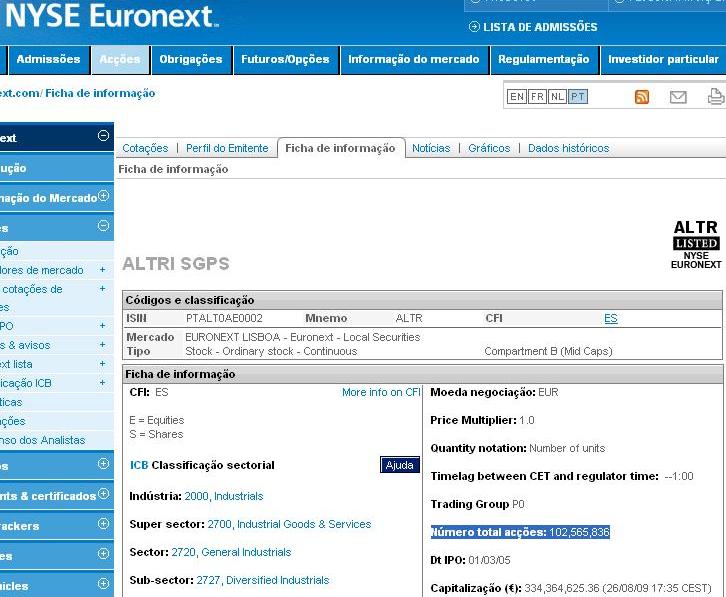Click the ALTRI SGPS heading
Viewport: 726px width, 597px height.
pyautogui.click(x=176, y=264)
